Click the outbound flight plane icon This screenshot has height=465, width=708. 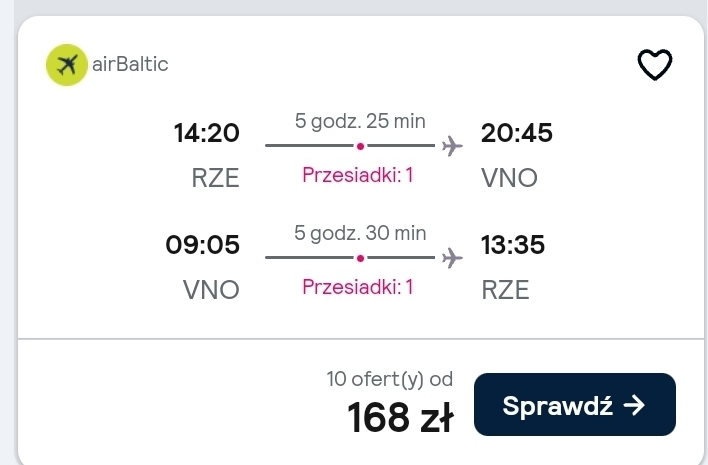[x=452, y=146]
